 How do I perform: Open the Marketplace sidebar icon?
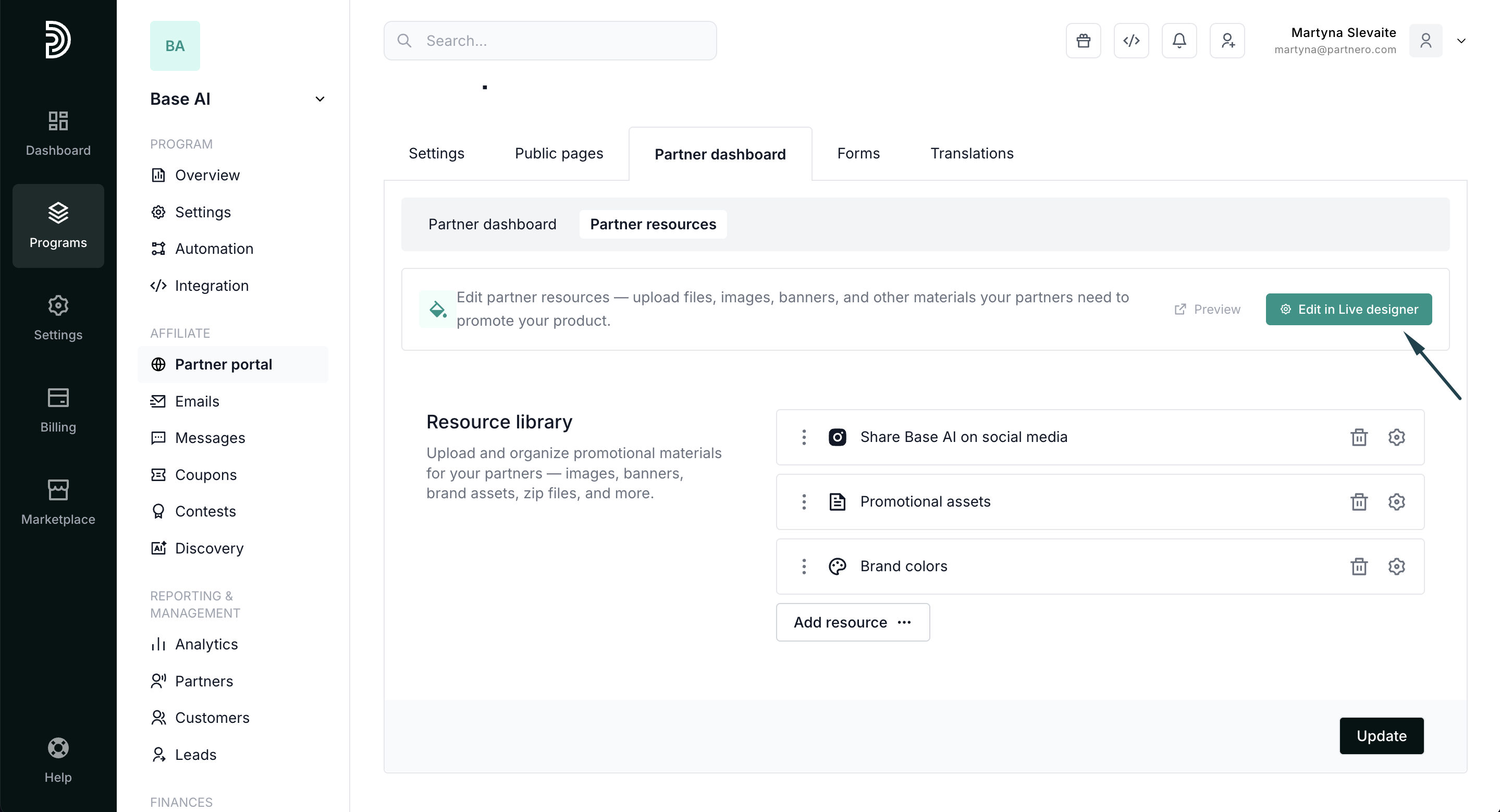point(58,502)
